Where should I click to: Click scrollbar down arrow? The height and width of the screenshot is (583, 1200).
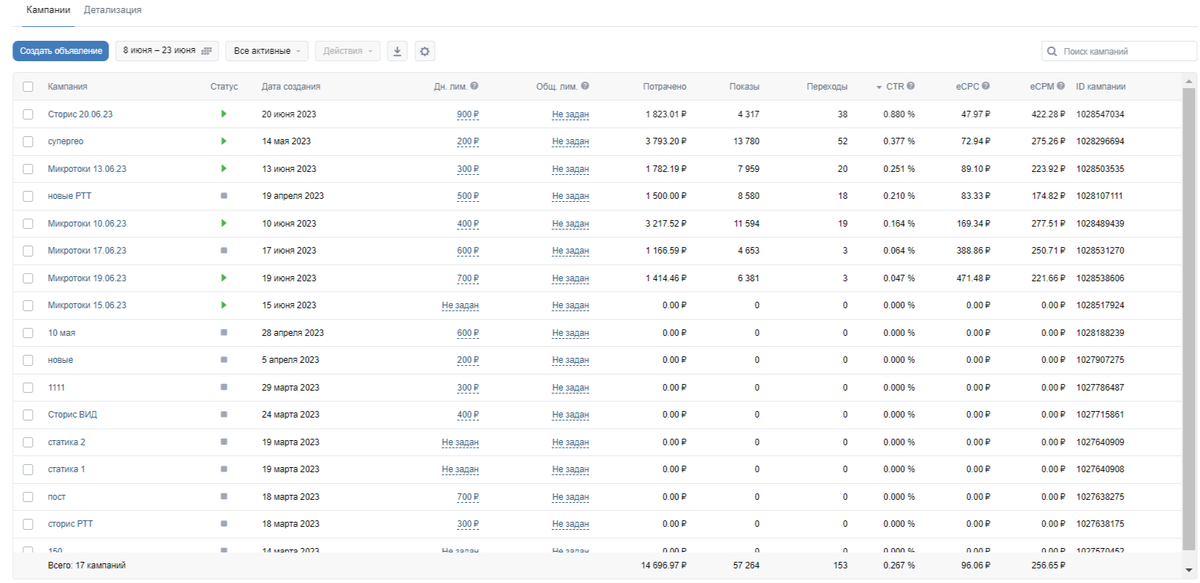click(x=1189, y=570)
